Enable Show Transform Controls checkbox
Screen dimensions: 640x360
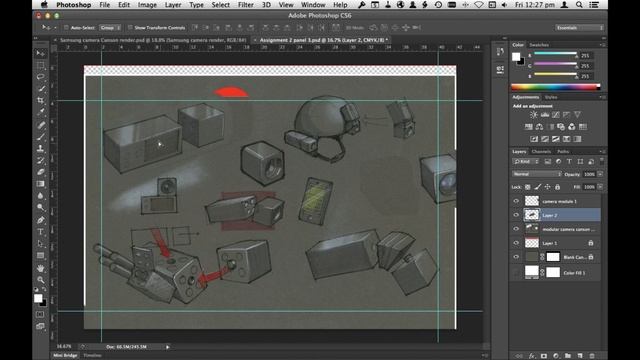click(130, 28)
